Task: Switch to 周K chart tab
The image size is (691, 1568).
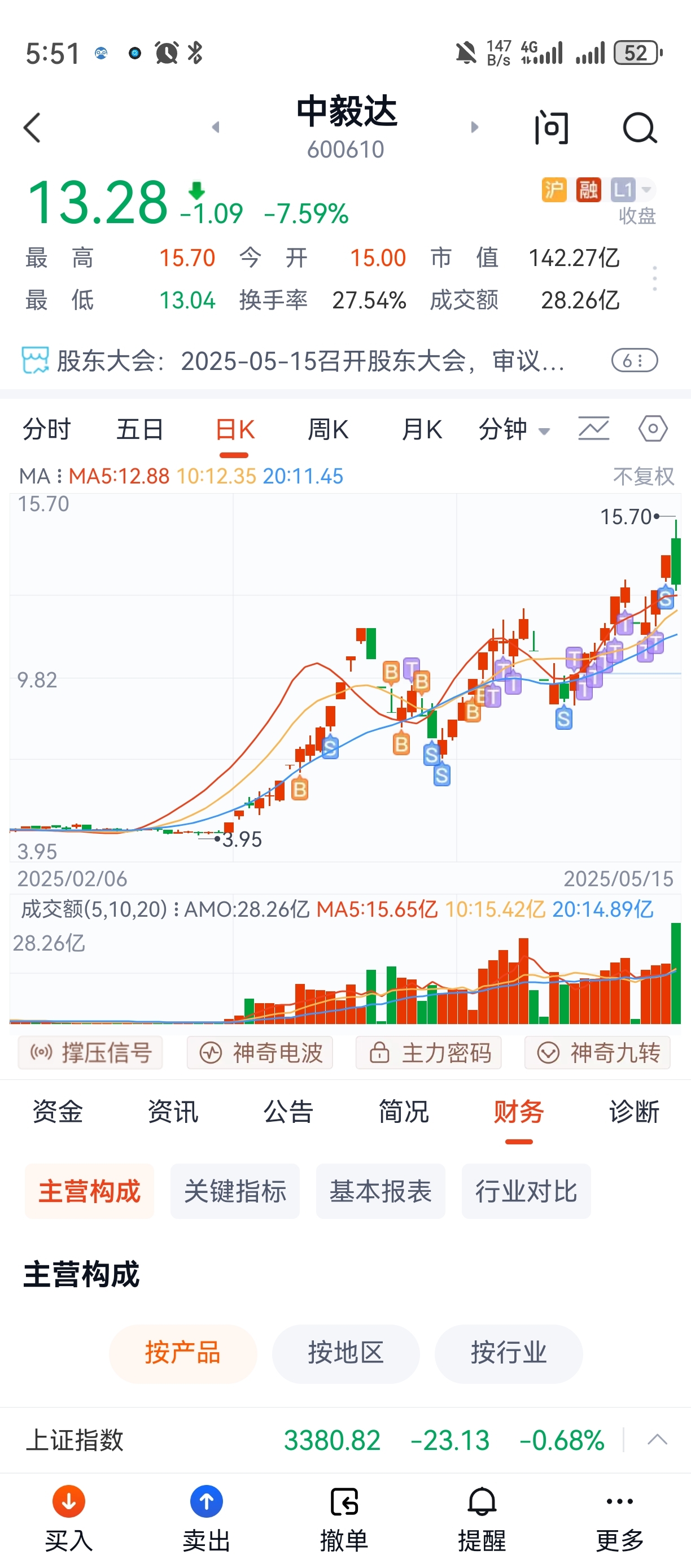Action: [328, 430]
